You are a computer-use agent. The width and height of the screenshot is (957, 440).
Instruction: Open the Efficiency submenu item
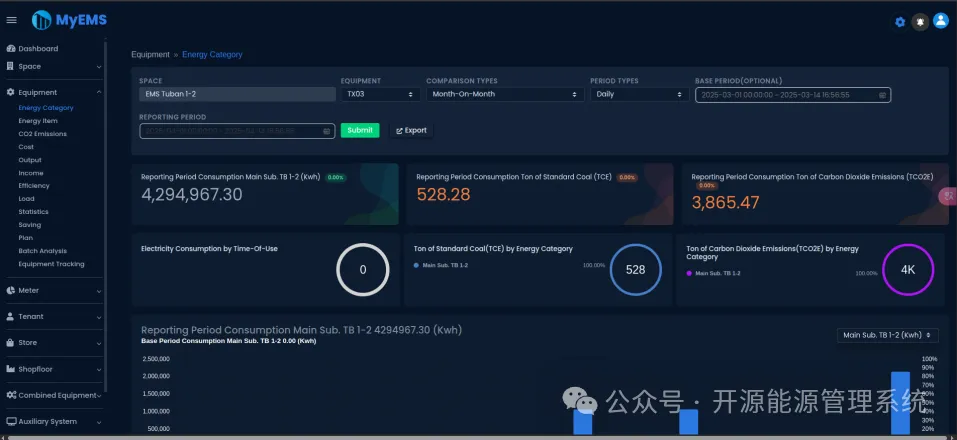(x=34, y=186)
